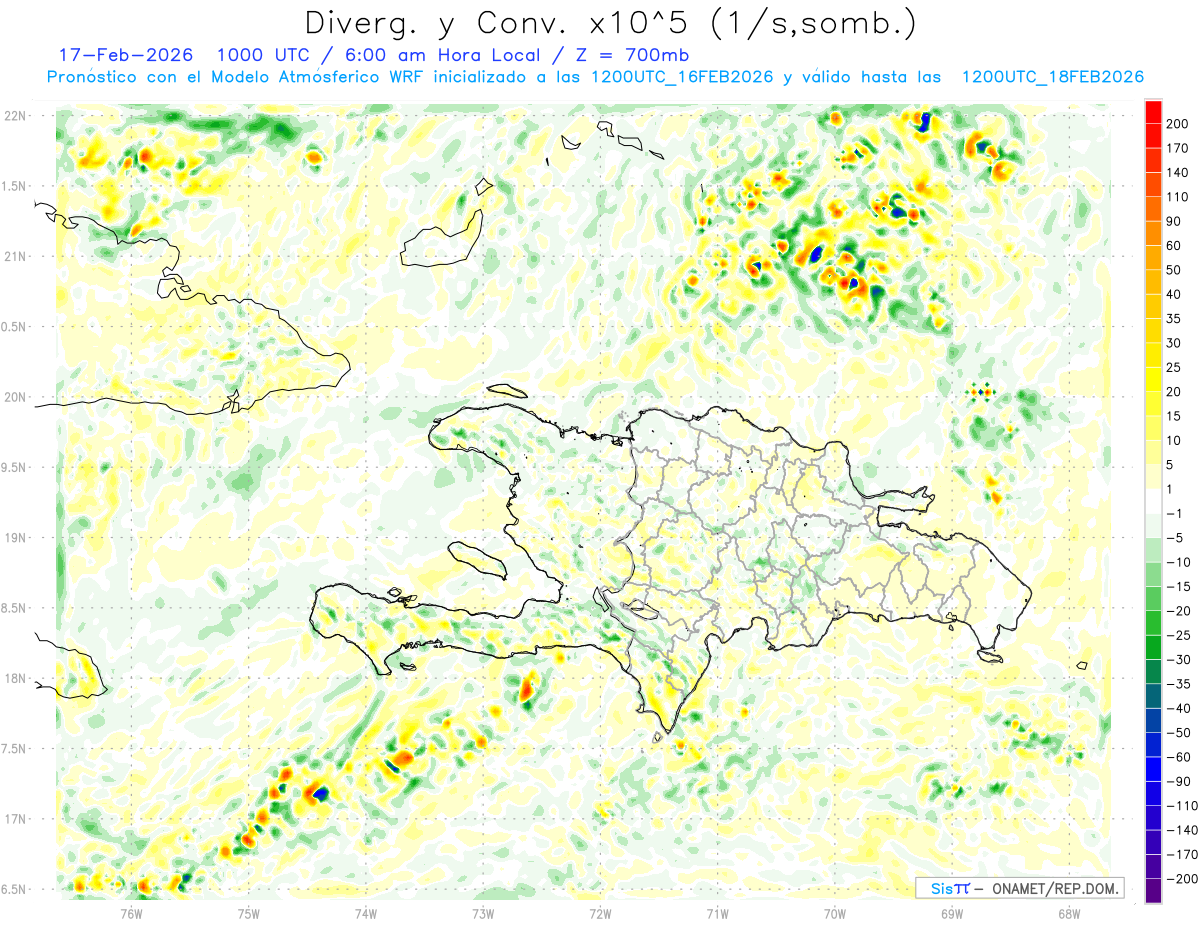
Task: Click the "17N" latitude label
Action: [15, 820]
